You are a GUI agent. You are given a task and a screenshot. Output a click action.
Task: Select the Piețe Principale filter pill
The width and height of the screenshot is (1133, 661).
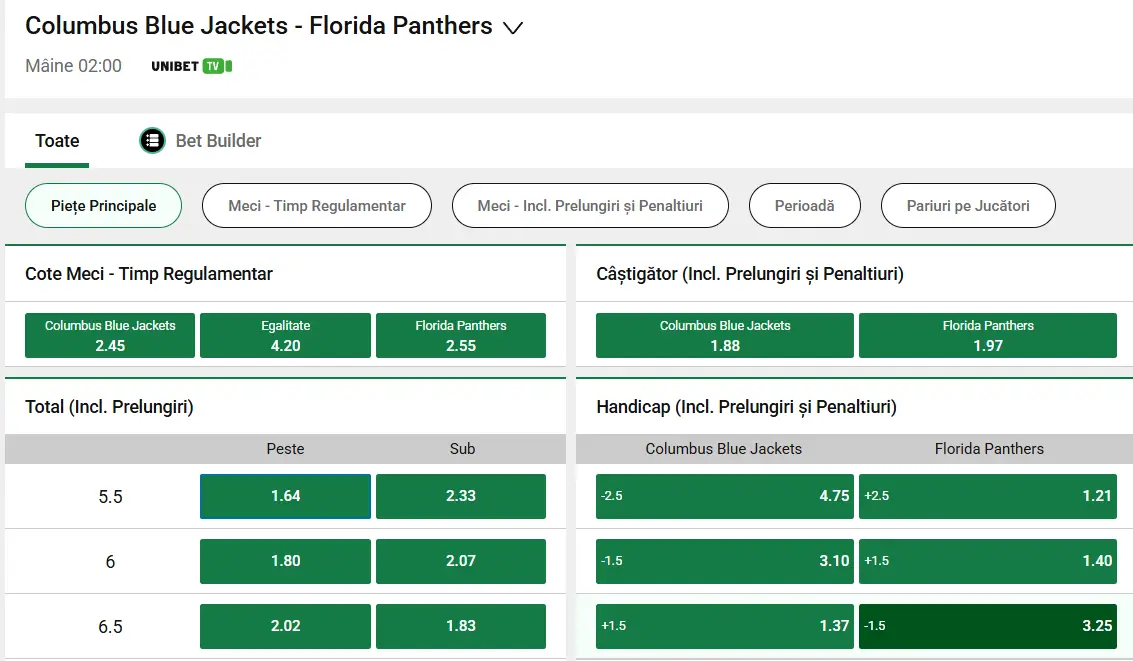pyautogui.click(x=103, y=205)
